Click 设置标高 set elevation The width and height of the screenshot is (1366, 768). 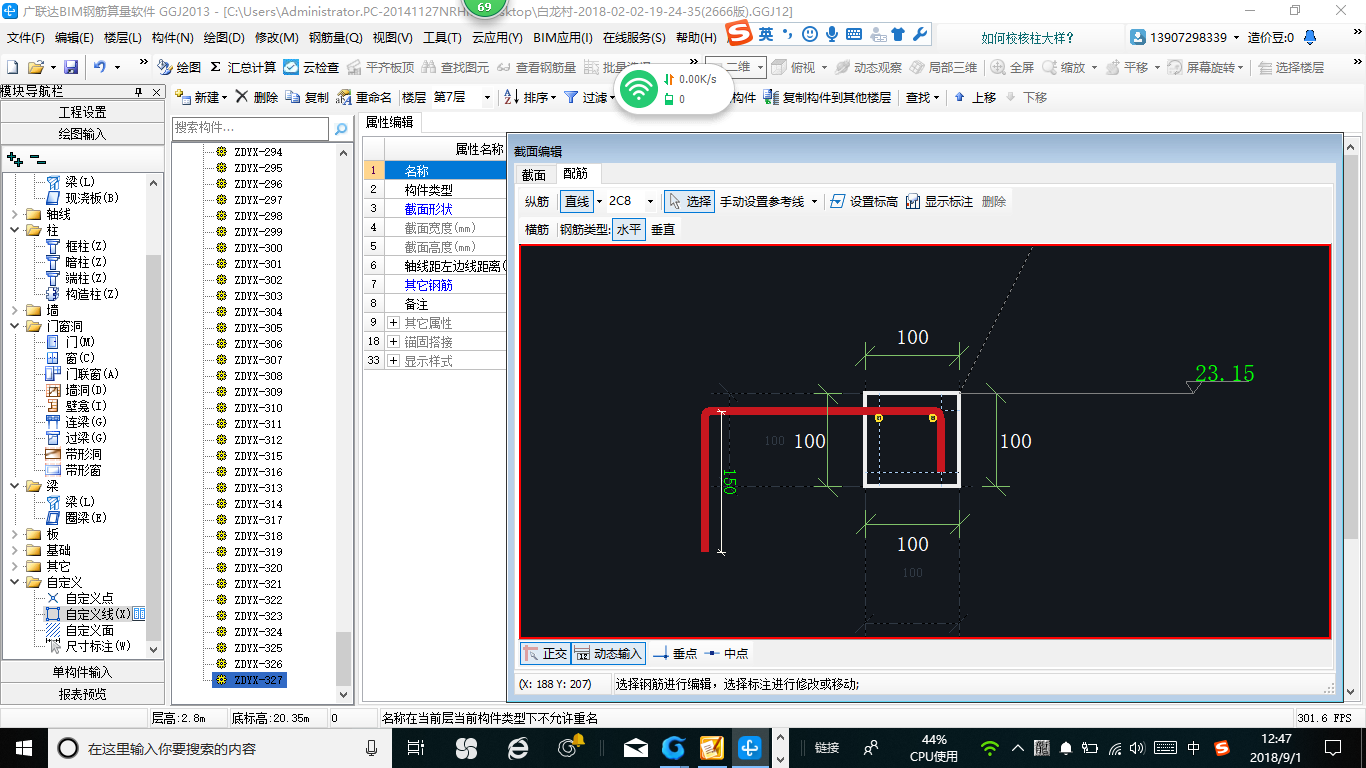[x=863, y=201]
